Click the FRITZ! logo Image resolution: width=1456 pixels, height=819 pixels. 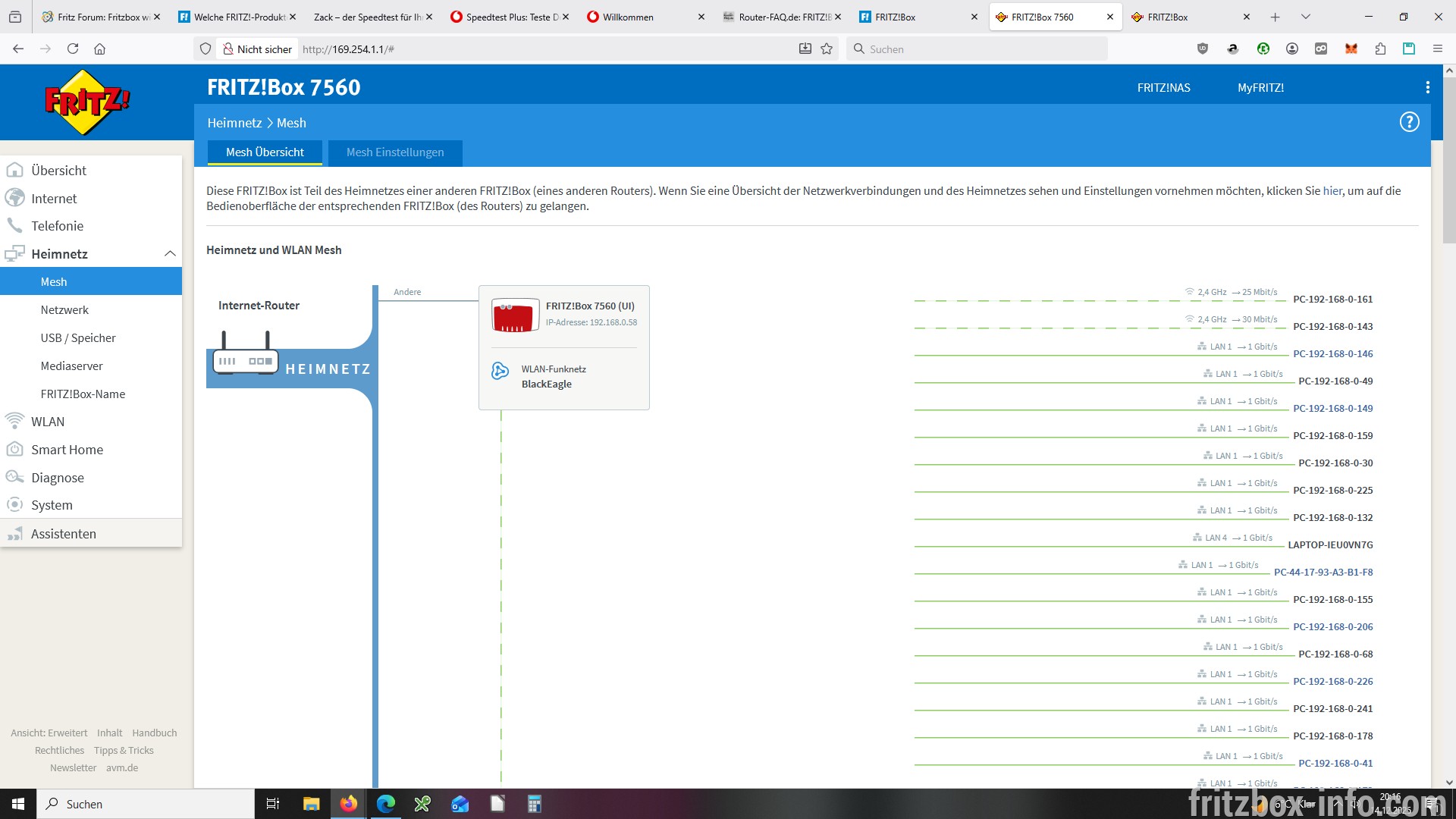click(87, 102)
